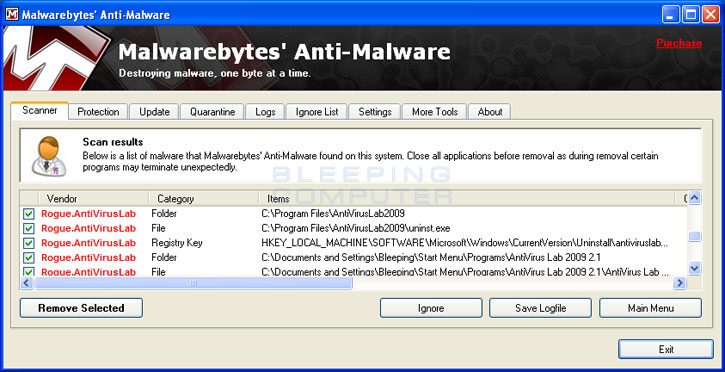Click the vertical scrollbar up arrow
725x372 pixels.
tap(694, 199)
